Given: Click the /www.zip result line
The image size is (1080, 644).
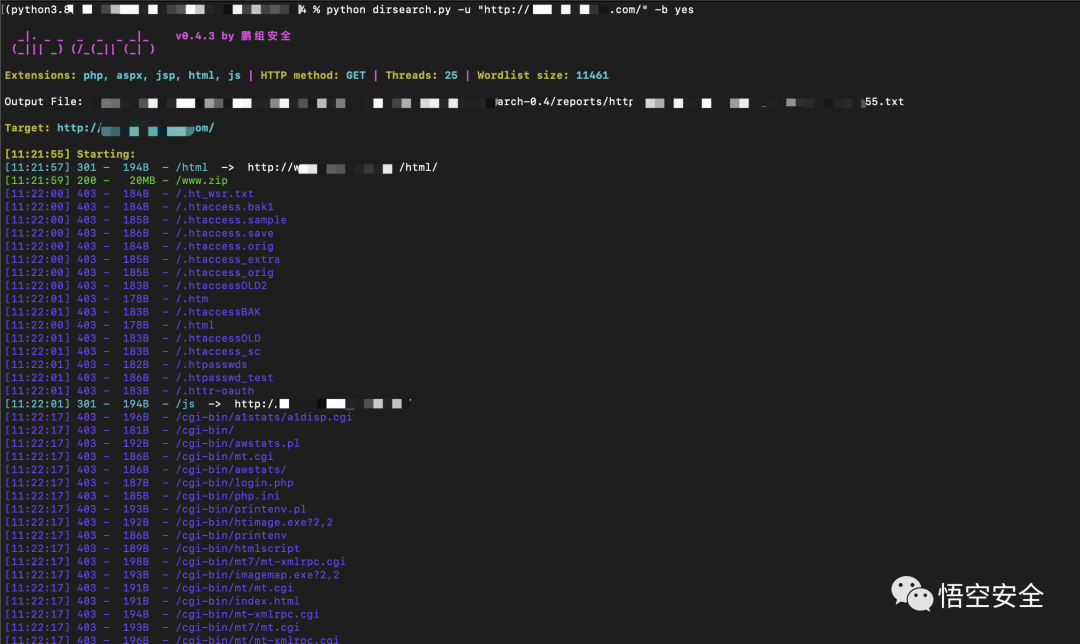Looking at the screenshot, I should (x=116, y=180).
